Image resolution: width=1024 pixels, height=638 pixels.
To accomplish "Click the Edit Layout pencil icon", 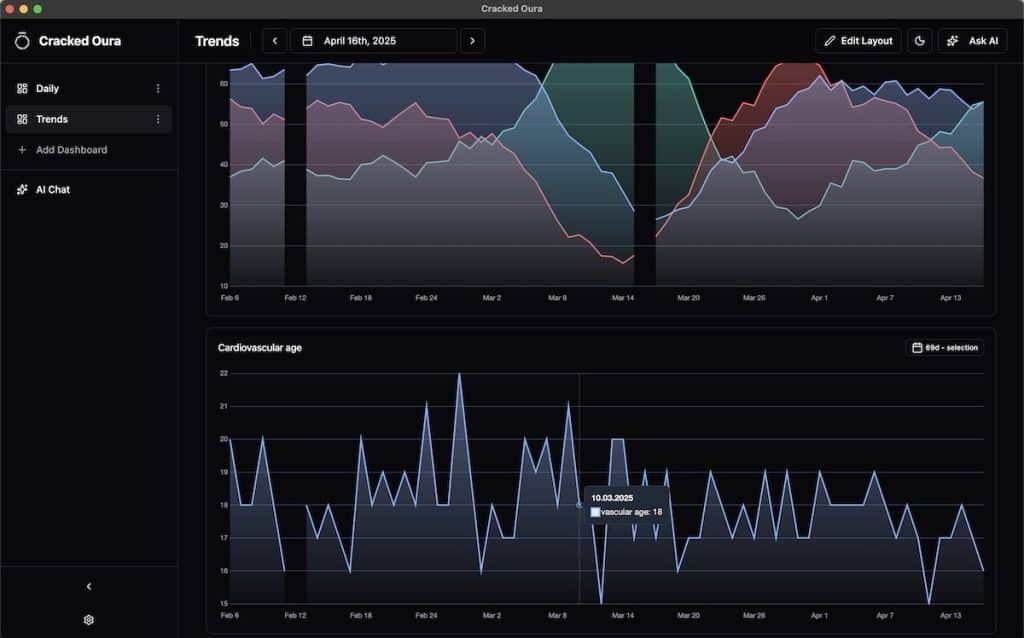I will pyautogui.click(x=830, y=41).
